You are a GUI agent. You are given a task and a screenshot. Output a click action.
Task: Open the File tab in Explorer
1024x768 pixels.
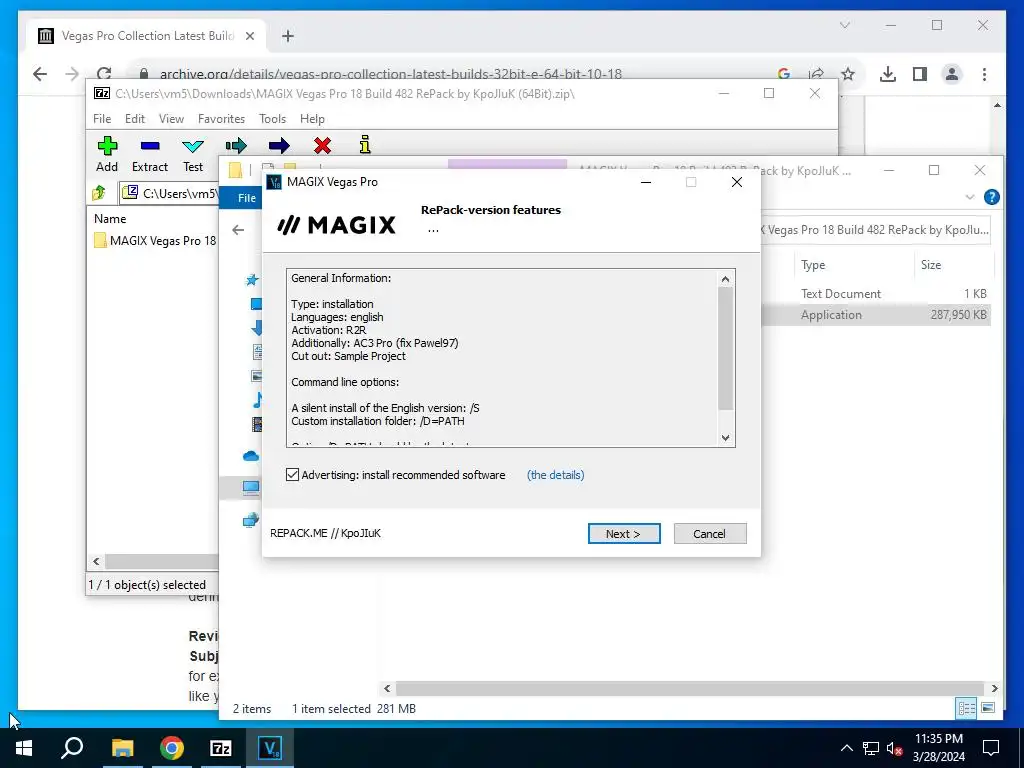[x=247, y=198]
